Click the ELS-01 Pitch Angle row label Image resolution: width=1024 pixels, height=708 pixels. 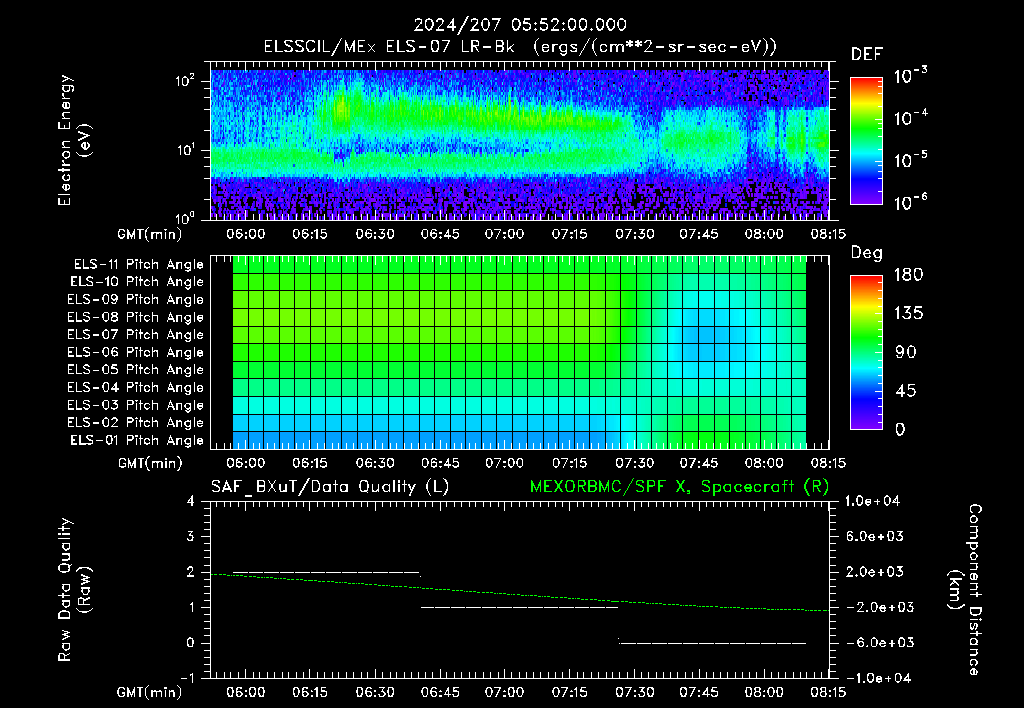pyautogui.click(x=136, y=440)
